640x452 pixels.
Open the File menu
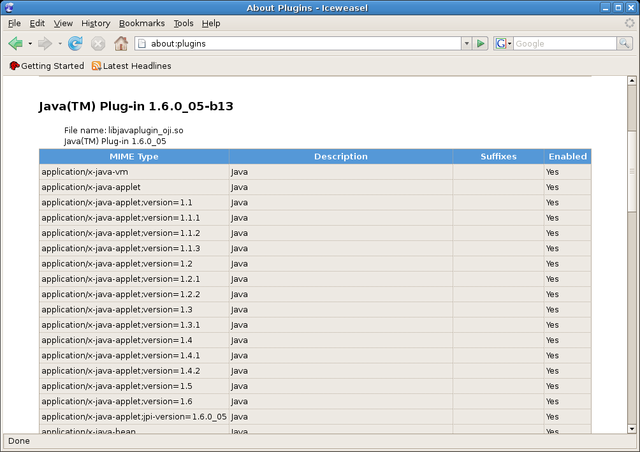tap(14, 23)
